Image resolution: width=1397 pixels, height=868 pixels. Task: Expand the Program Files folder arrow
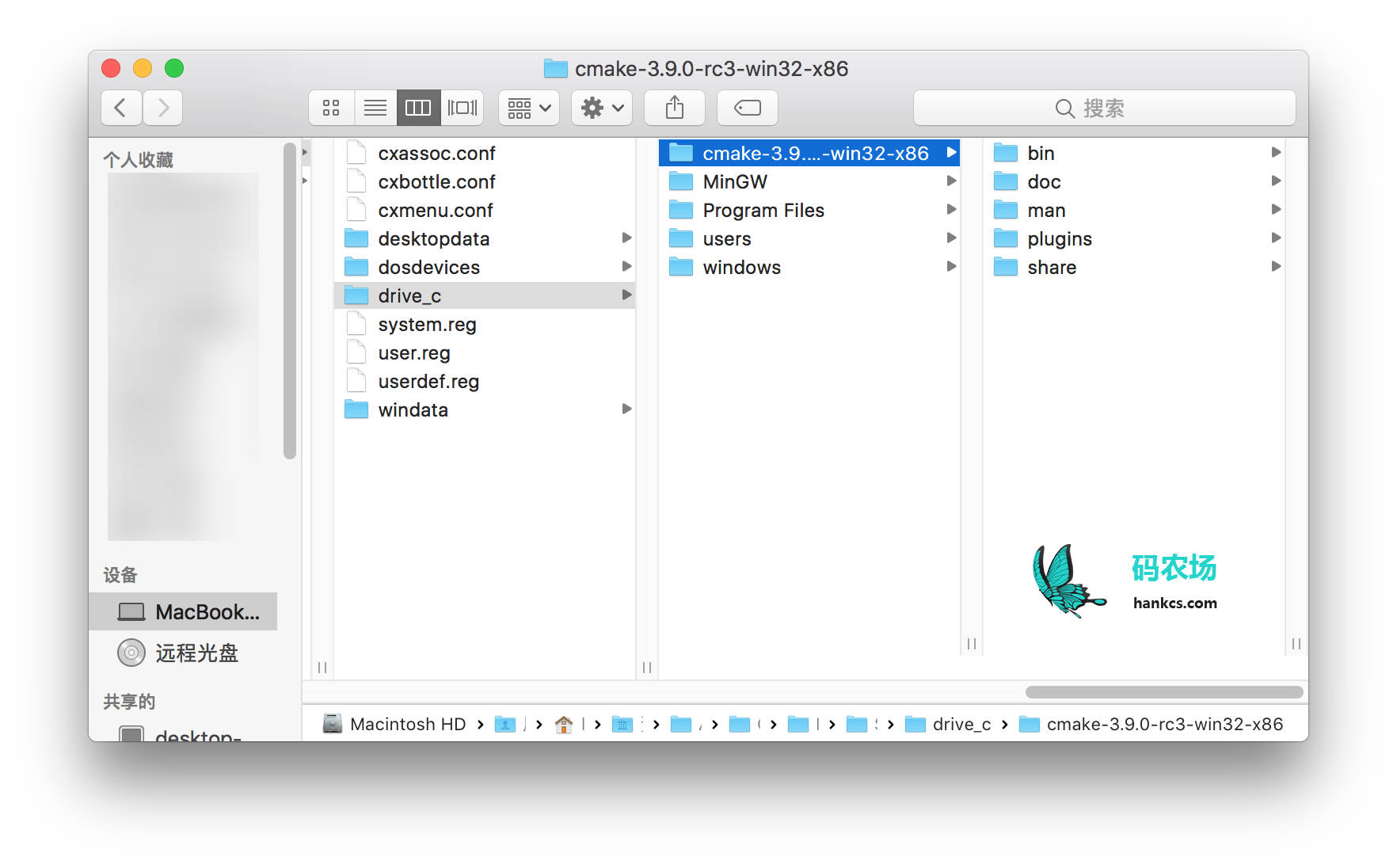point(951,209)
